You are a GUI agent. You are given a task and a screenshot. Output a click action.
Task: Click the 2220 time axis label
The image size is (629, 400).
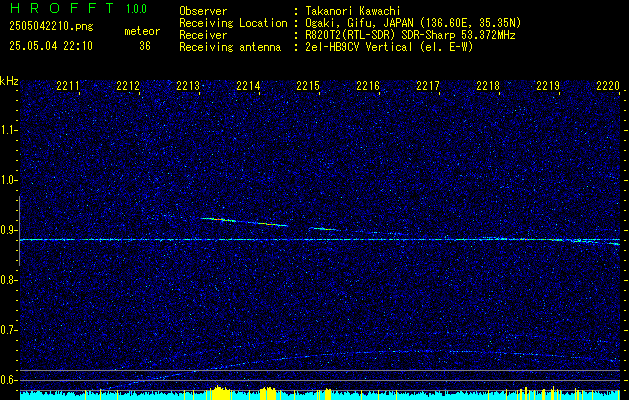(608, 86)
